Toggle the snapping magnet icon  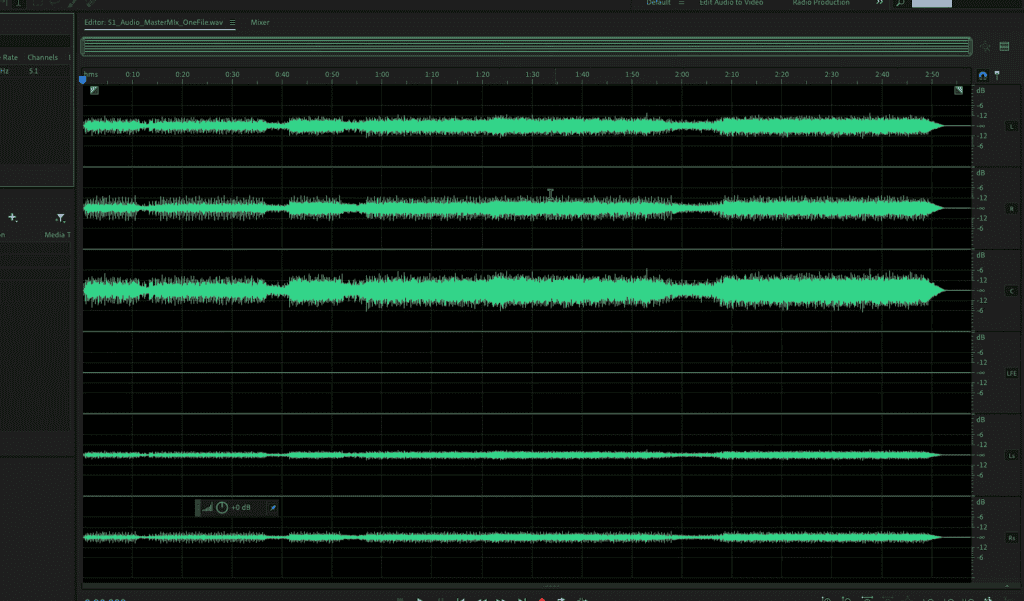coord(982,75)
